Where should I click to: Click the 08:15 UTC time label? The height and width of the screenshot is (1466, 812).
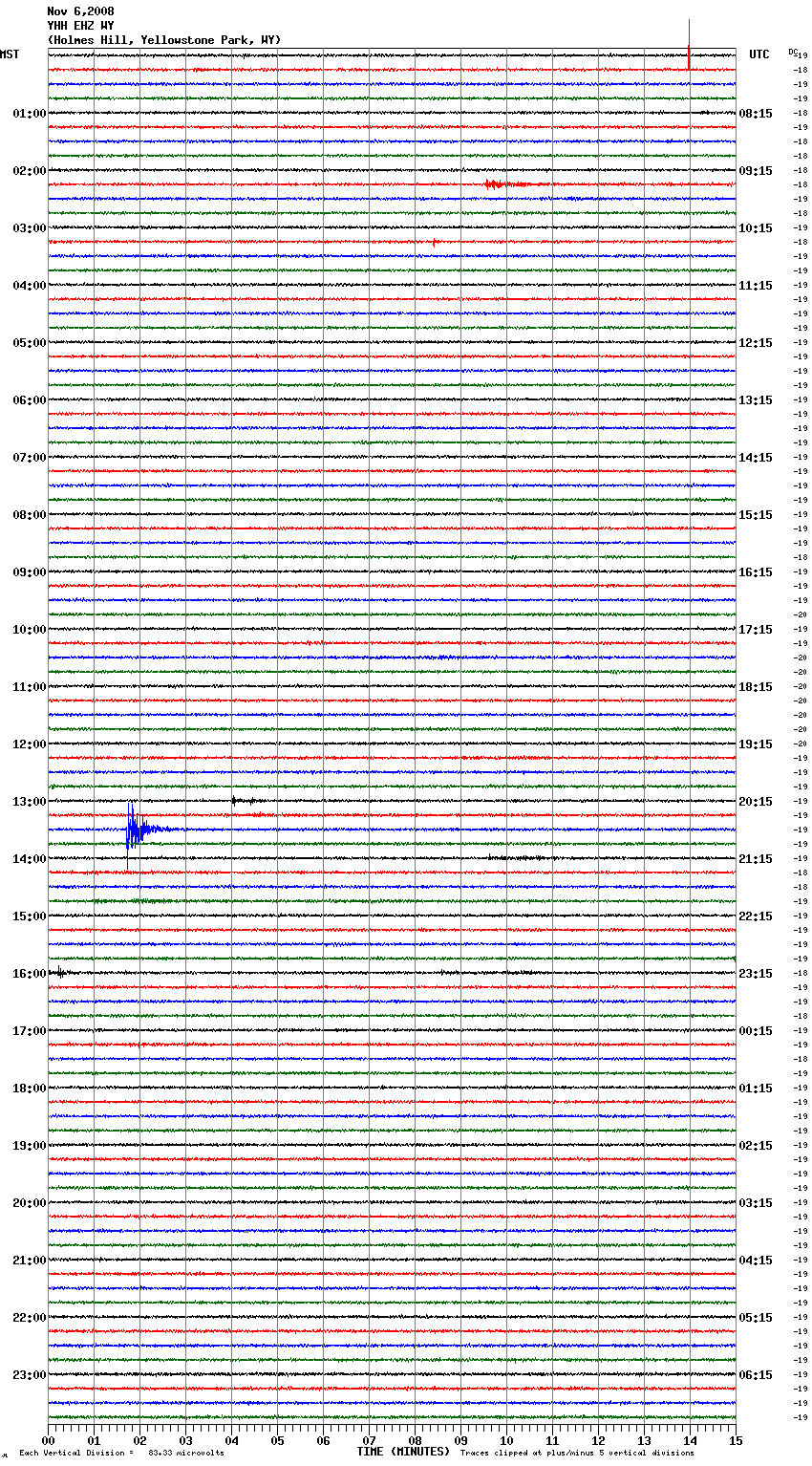(756, 114)
